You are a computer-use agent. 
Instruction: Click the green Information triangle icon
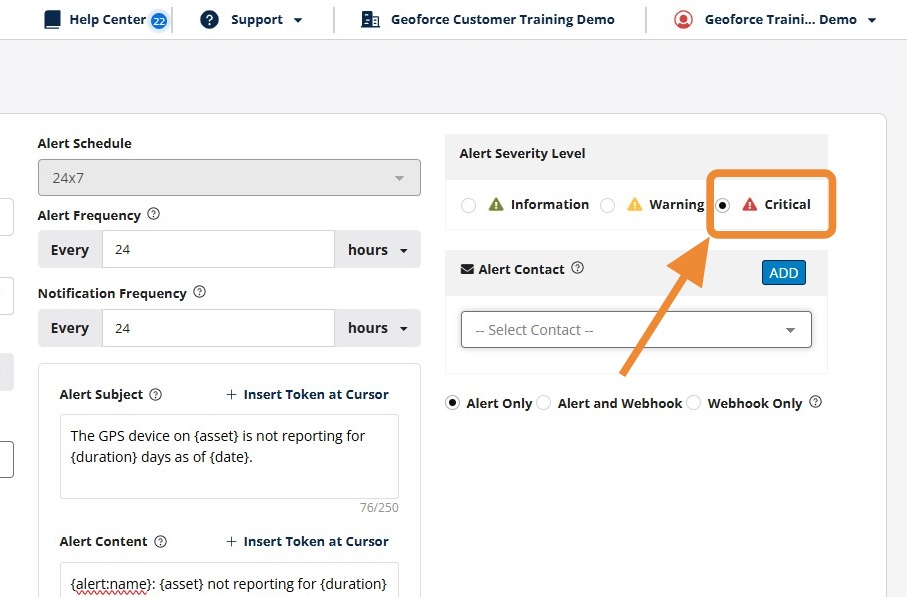pos(496,204)
